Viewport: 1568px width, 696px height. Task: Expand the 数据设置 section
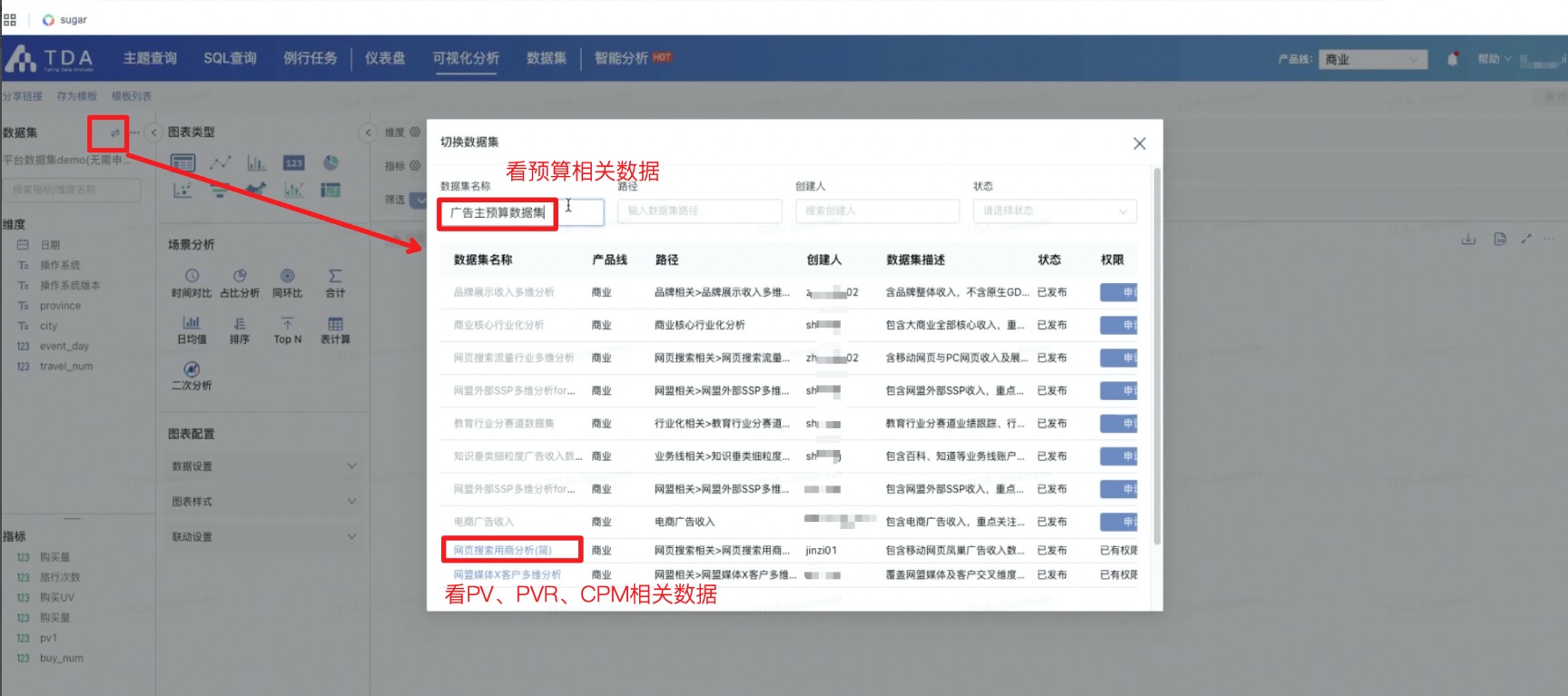(263, 466)
